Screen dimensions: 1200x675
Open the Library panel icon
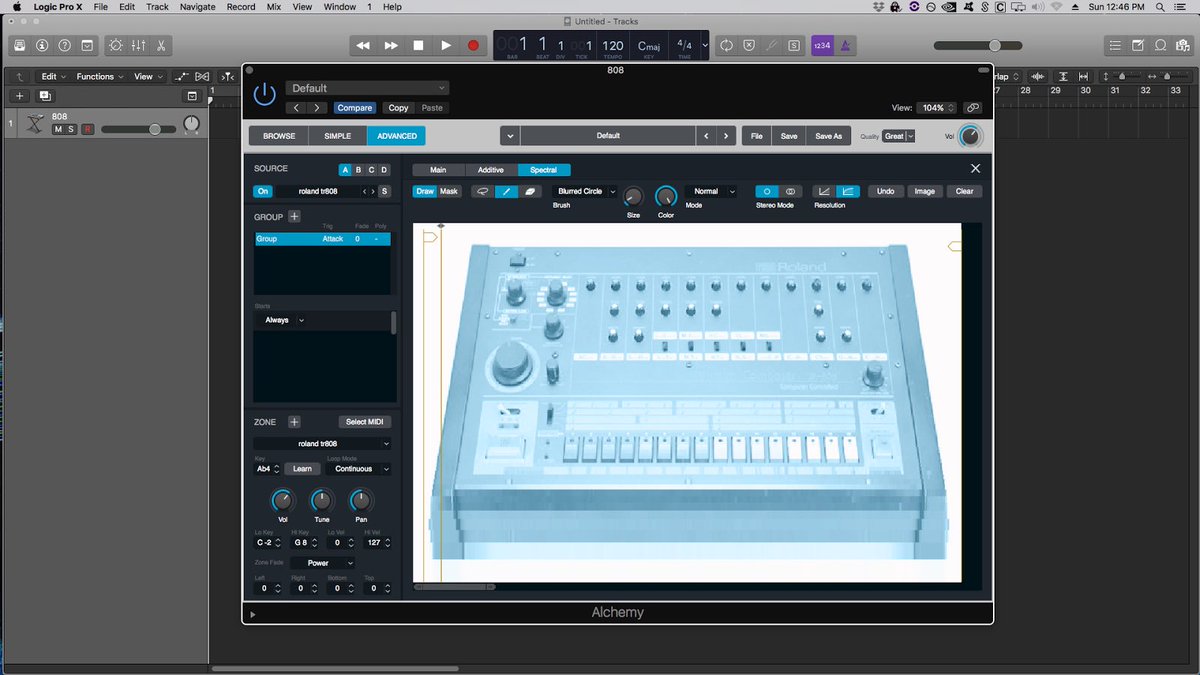pyautogui.click(x=20, y=46)
